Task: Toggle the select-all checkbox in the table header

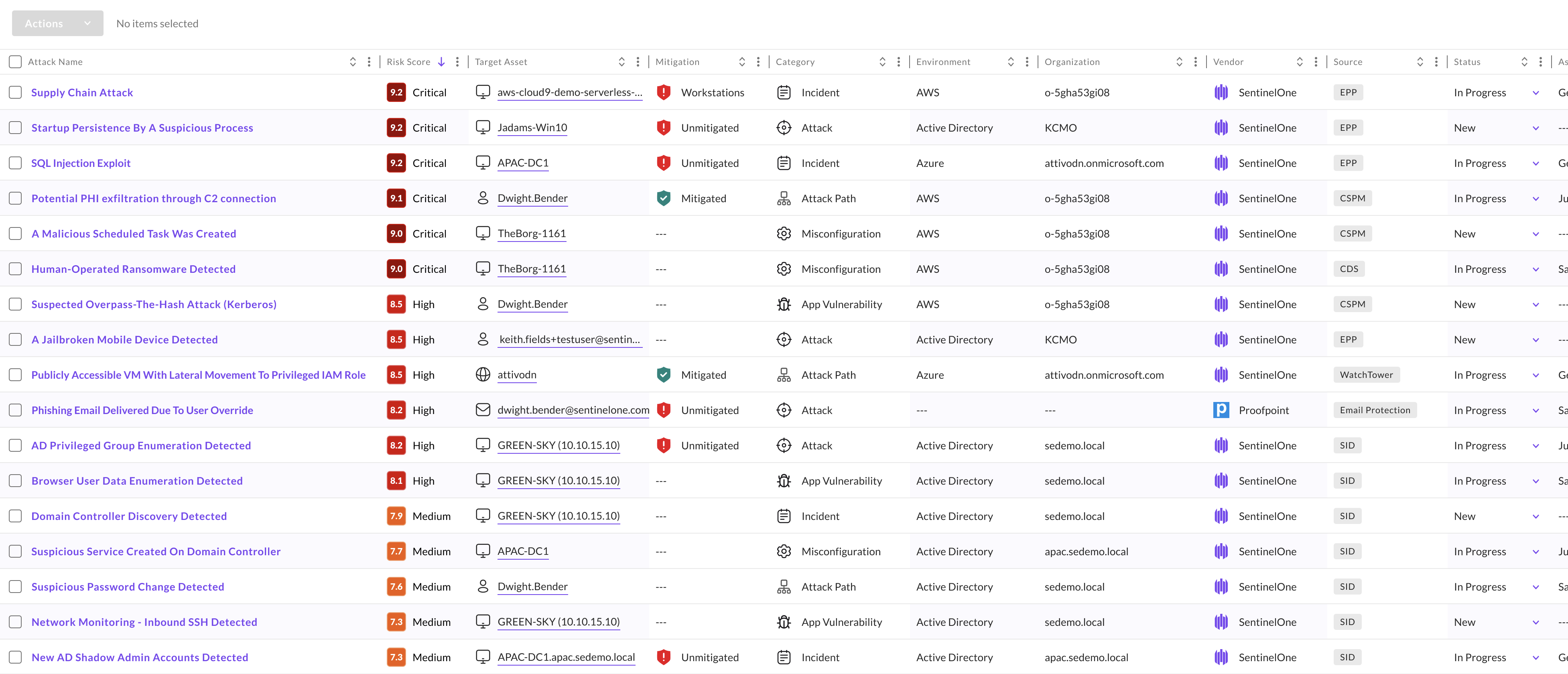Action: click(15, 62)
